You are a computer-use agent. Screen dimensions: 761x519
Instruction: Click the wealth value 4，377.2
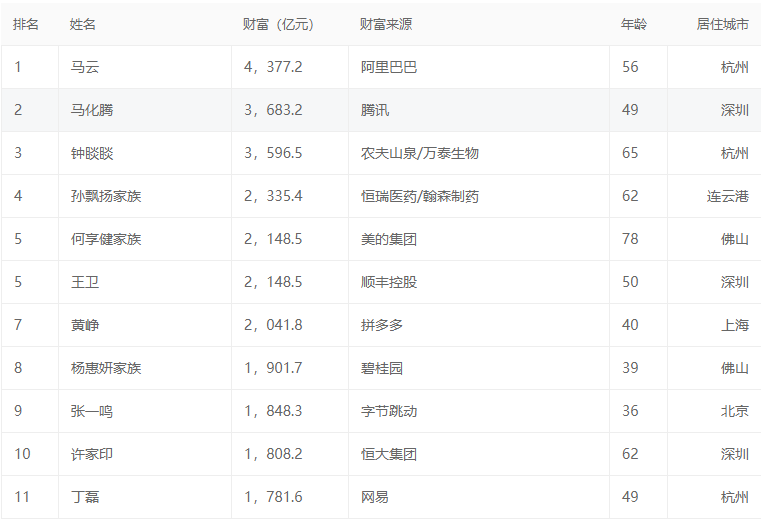(x=273, y=67)
